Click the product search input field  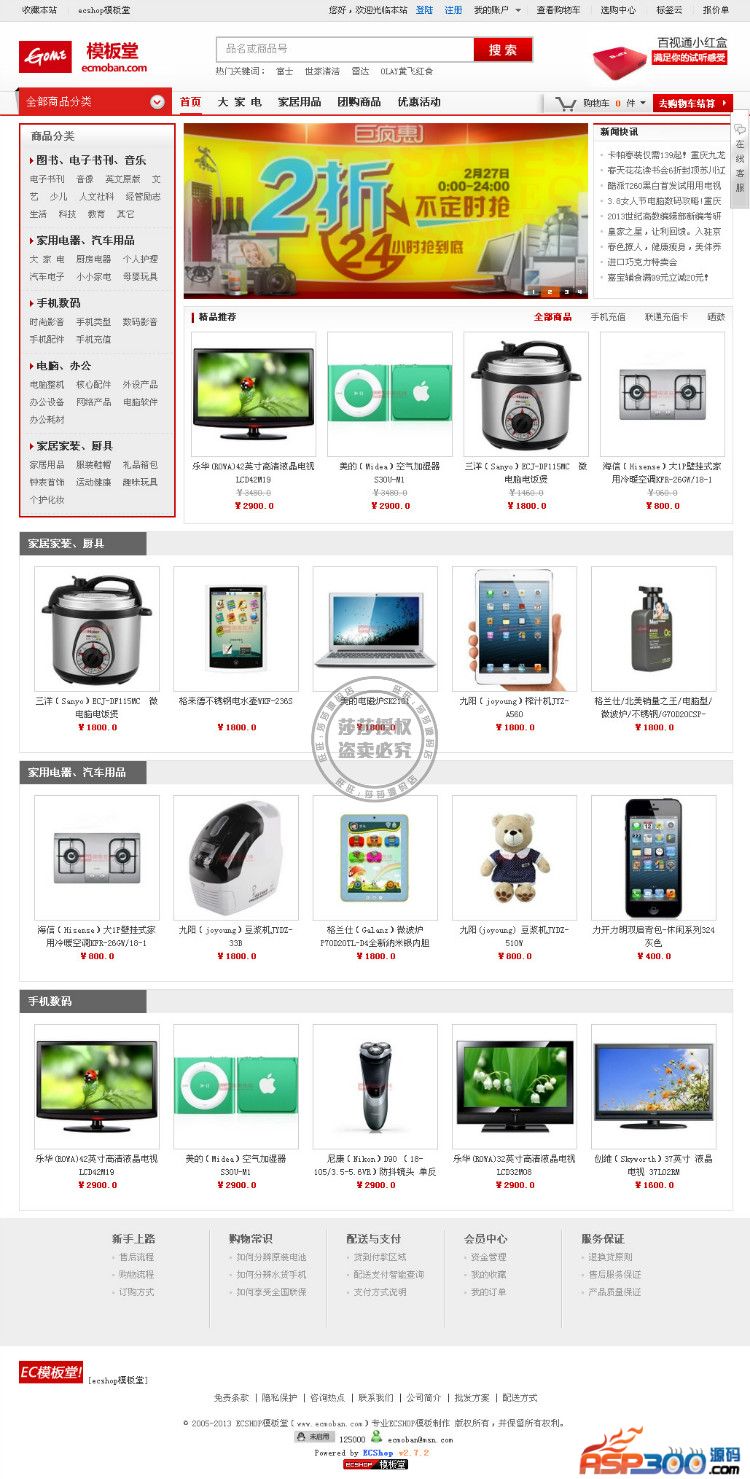pos(345,49)
